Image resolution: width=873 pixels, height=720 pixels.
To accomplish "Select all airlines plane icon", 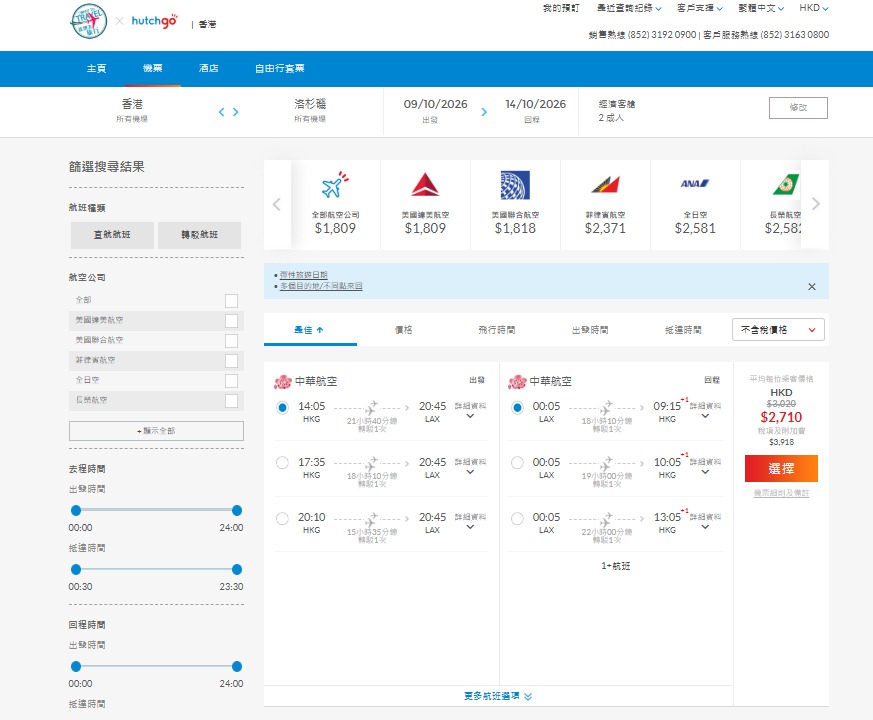I will (x=335, y=185).
